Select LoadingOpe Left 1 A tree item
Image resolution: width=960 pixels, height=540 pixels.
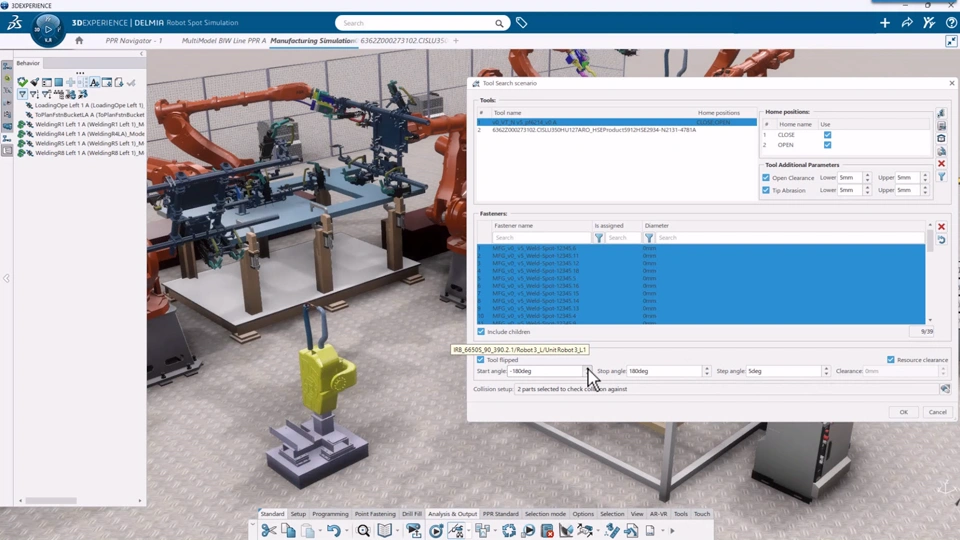[x=85, y=105]
